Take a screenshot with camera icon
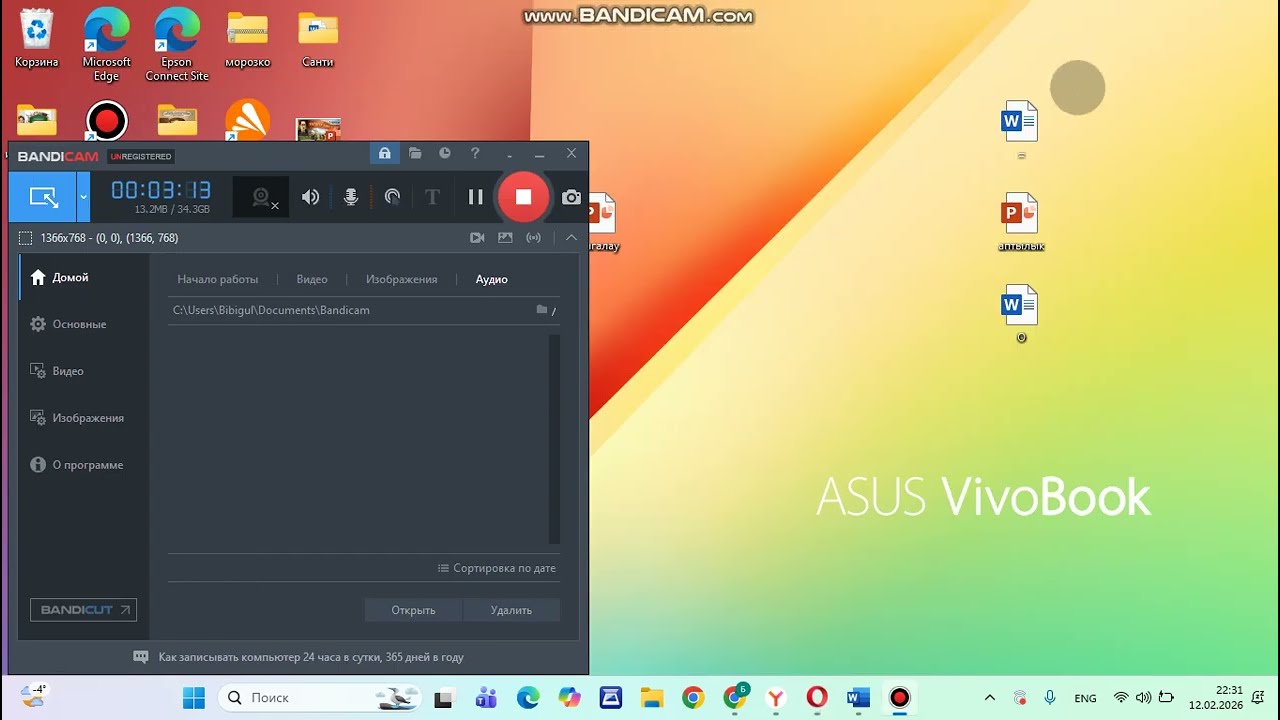 571,197
